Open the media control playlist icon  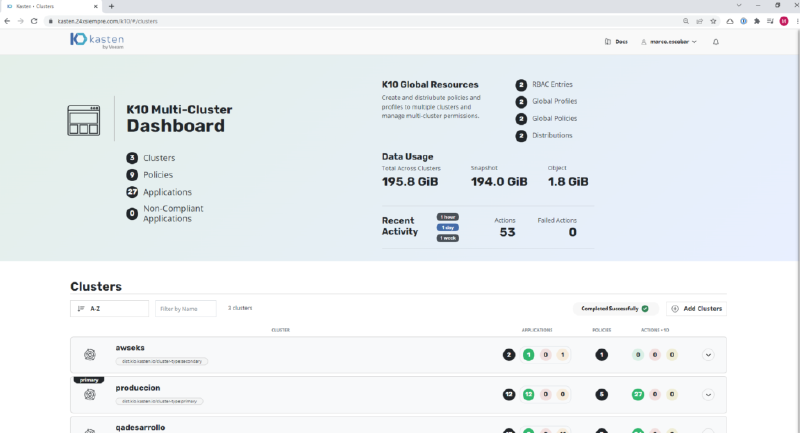pos(770,21)
